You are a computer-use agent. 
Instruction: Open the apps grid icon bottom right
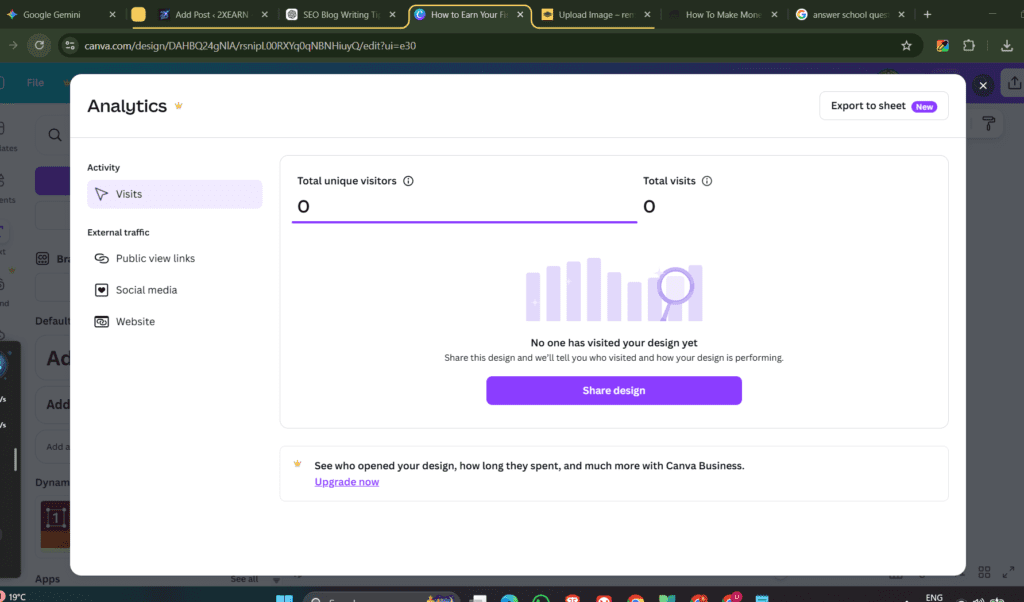coord(983,572)
